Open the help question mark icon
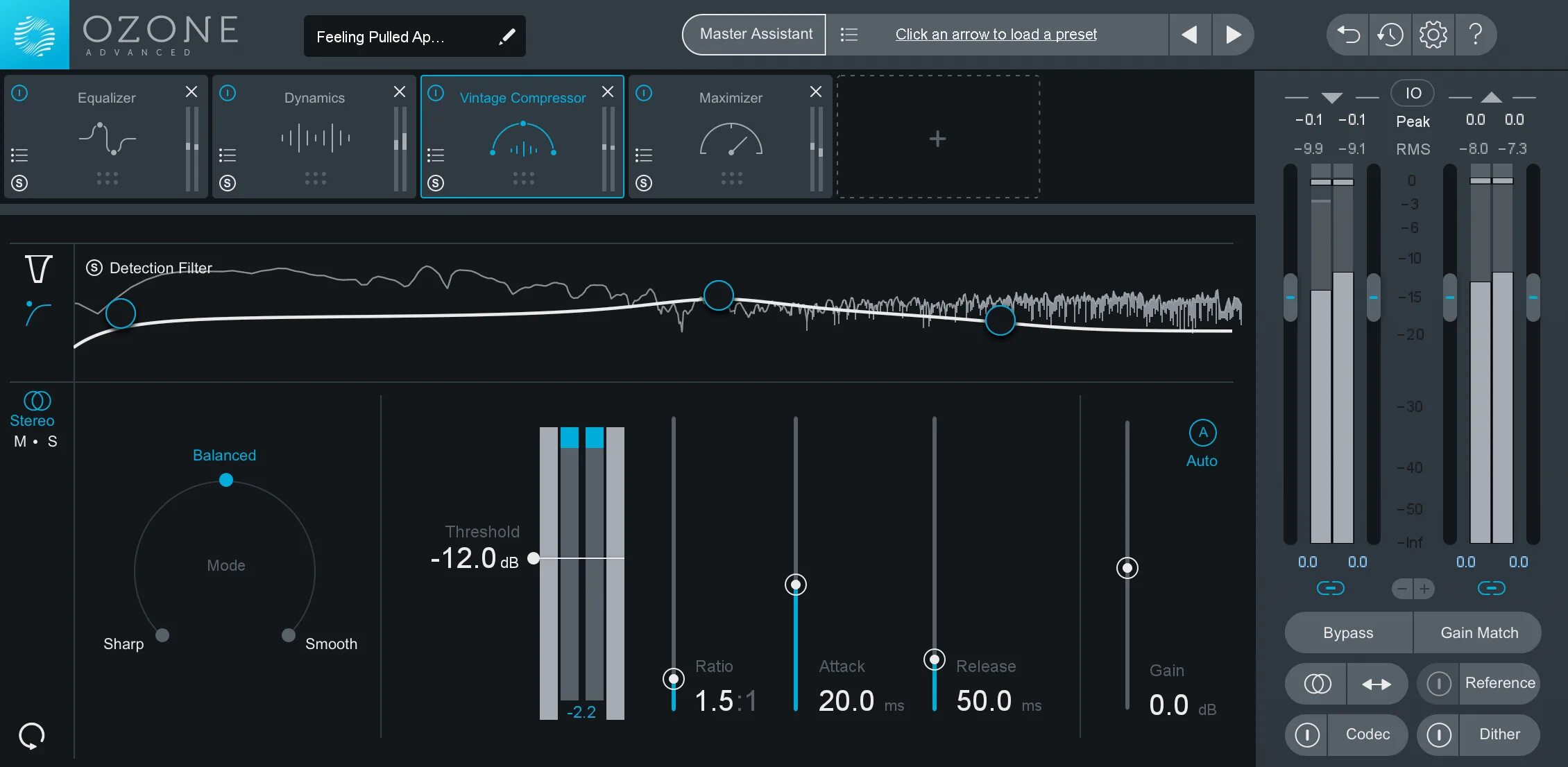This screenshot has width=1568, height=767. point(1476,35)
